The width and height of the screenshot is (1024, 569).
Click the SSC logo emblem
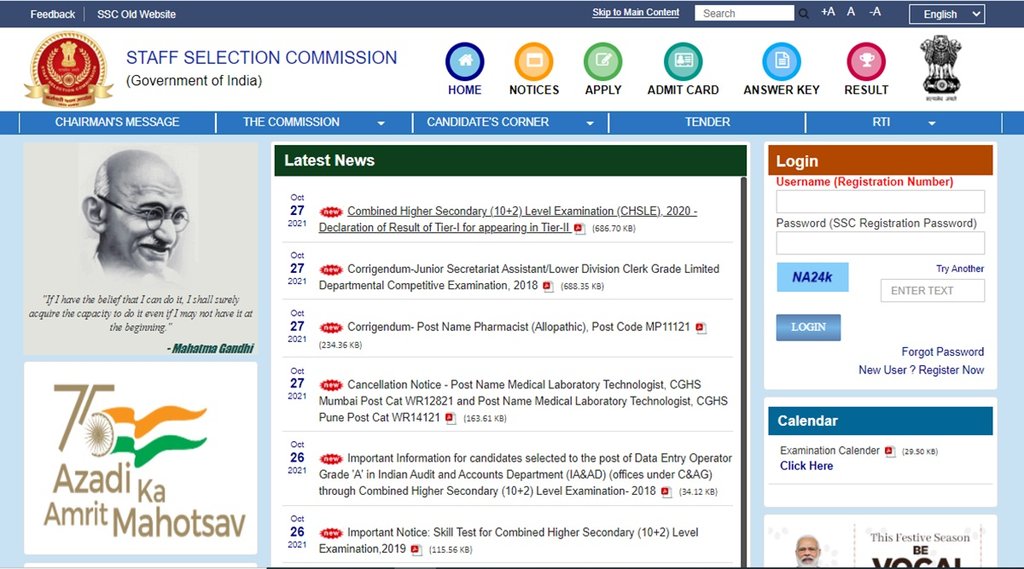(x=68, y=70)
